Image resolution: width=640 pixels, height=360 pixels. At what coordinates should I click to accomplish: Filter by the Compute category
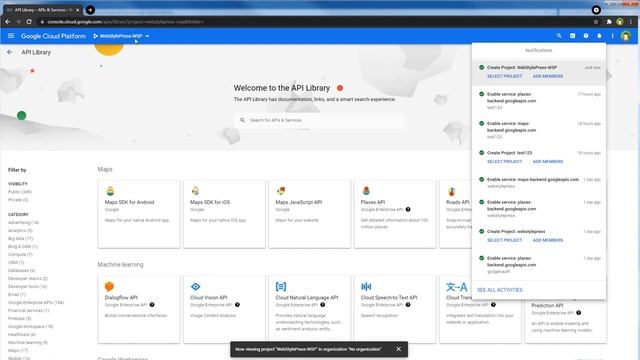click(20, 254)
